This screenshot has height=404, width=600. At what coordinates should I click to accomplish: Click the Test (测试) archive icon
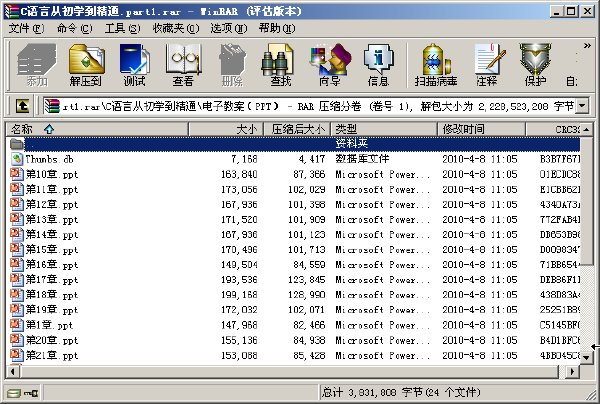pos(134,64)
